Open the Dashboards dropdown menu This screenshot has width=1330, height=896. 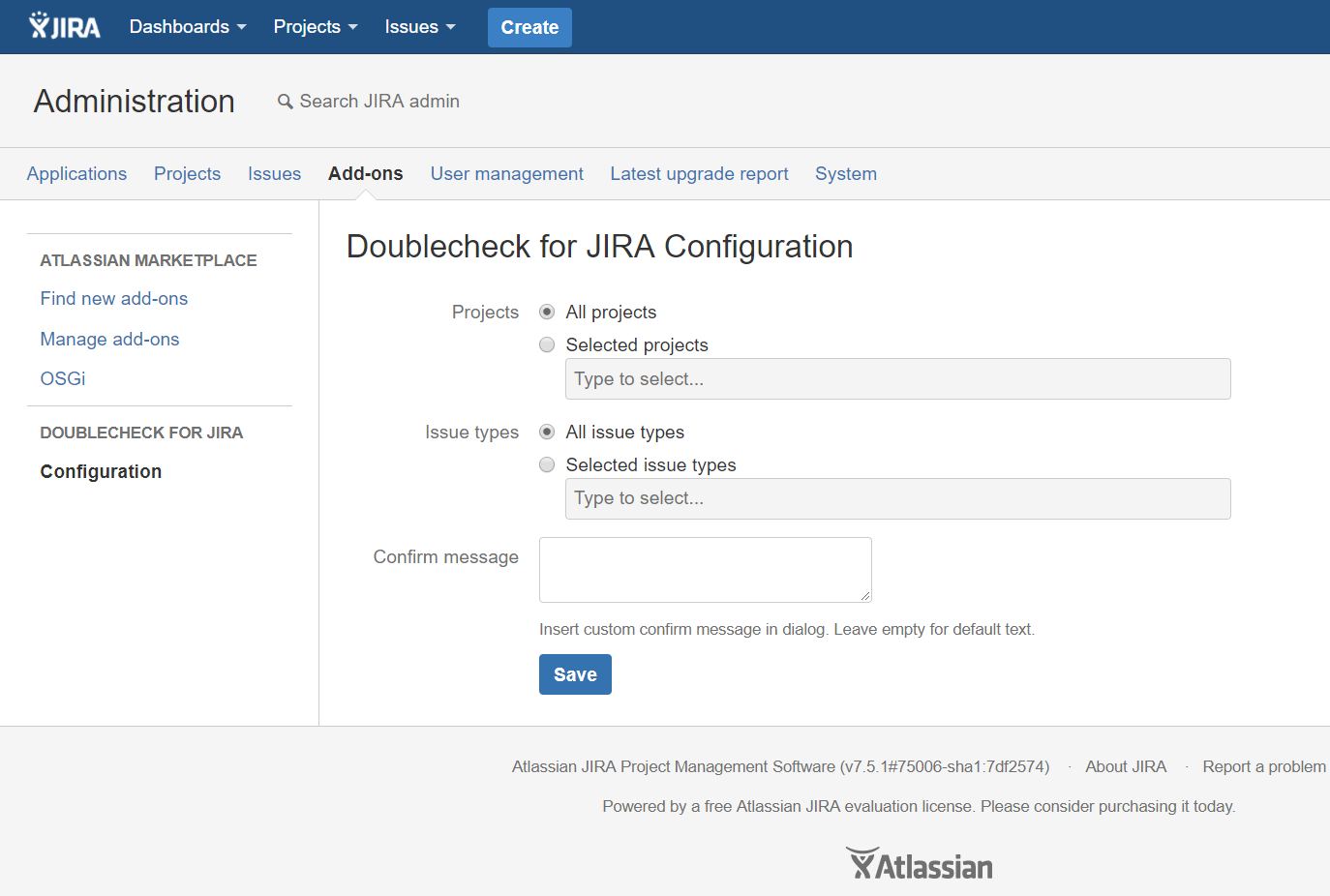coord(188,27)
